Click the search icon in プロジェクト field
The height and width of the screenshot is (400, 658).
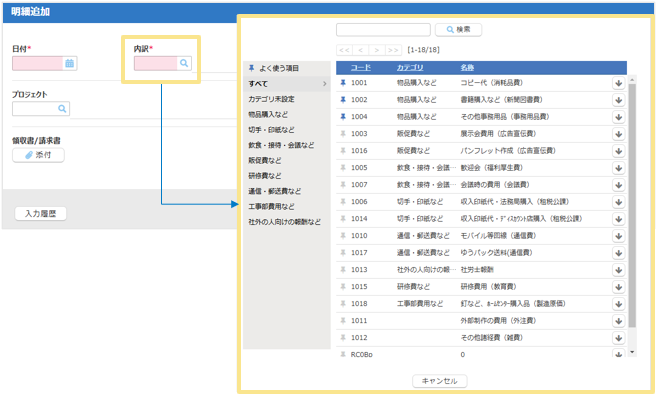tap(62, 109)
